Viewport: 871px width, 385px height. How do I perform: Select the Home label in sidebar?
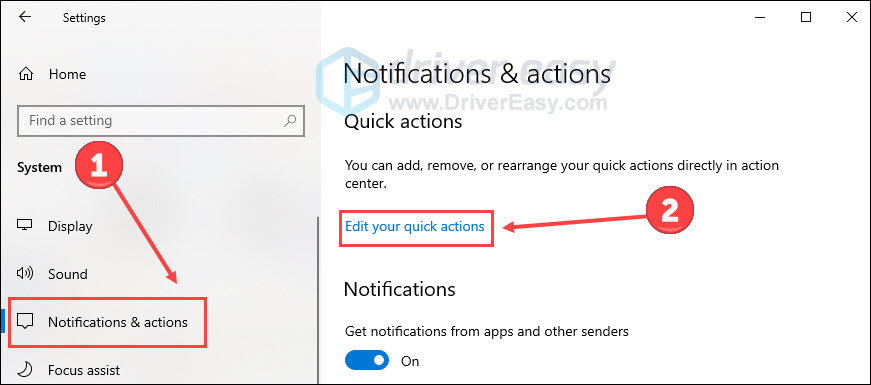coord(67,74)
